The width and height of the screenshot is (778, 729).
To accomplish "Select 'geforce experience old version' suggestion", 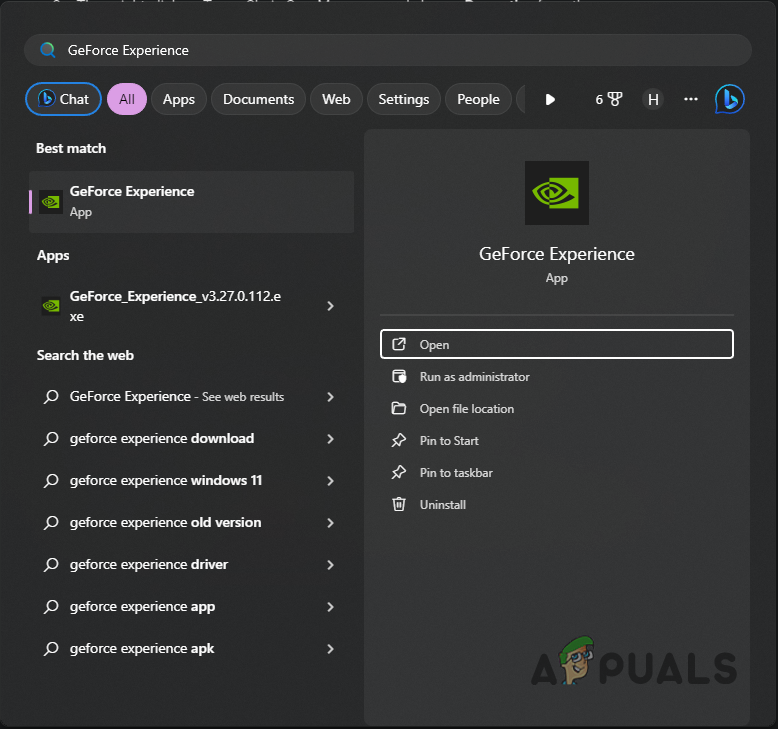I will (192, 523).
